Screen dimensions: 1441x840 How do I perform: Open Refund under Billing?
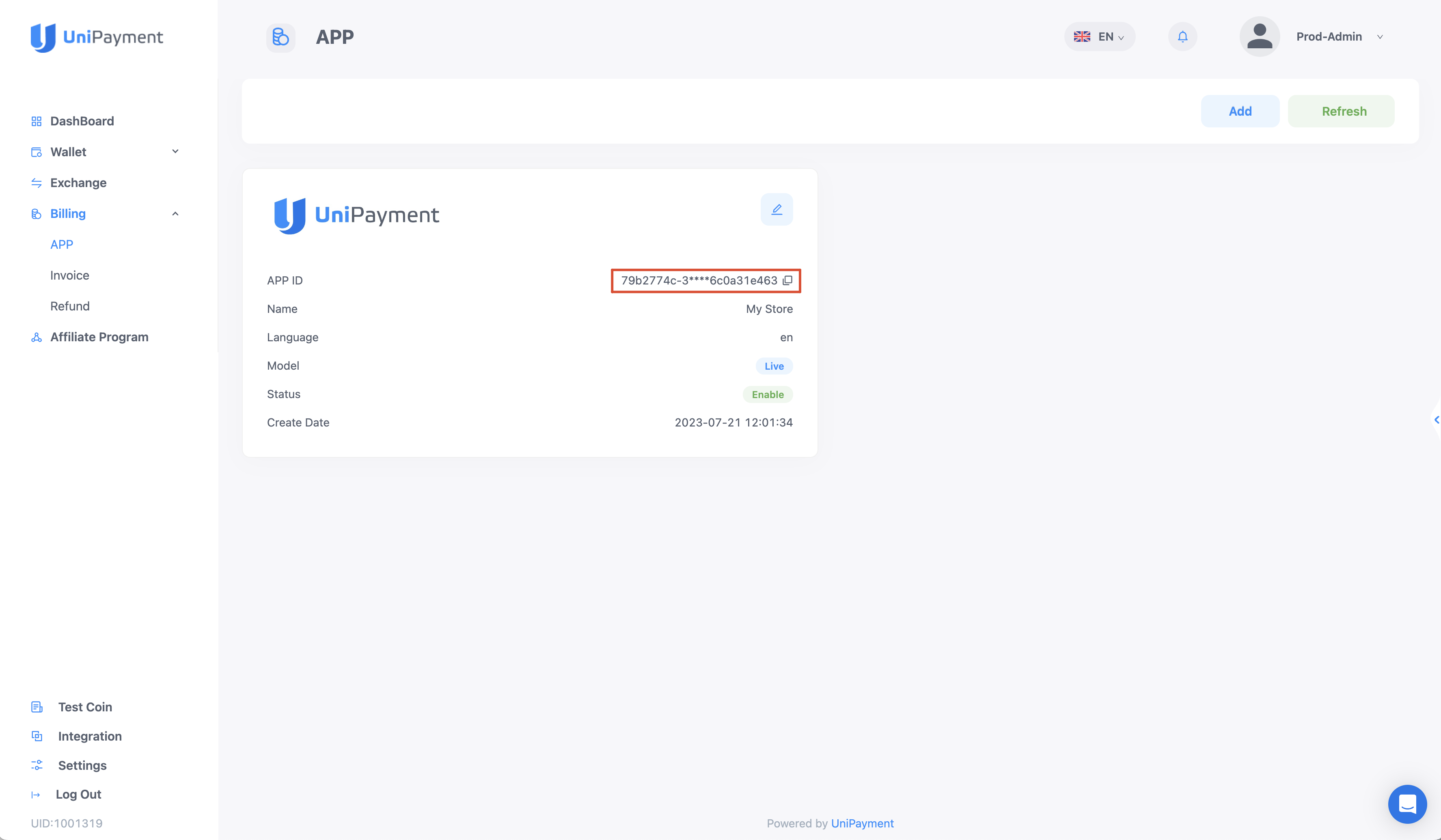point(70,306)
